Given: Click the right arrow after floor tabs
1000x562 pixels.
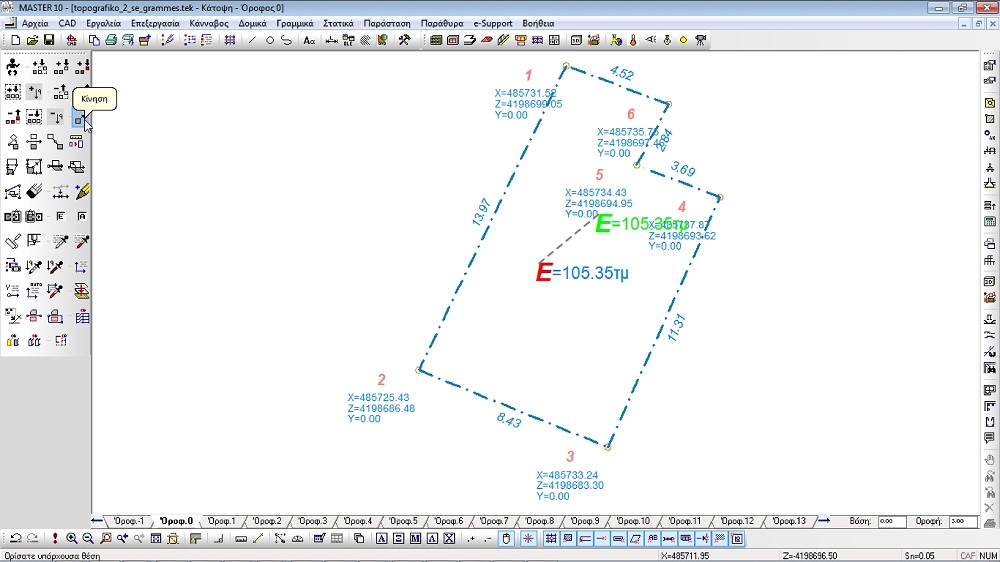Looking at the screenshot, I should (823, 521).
